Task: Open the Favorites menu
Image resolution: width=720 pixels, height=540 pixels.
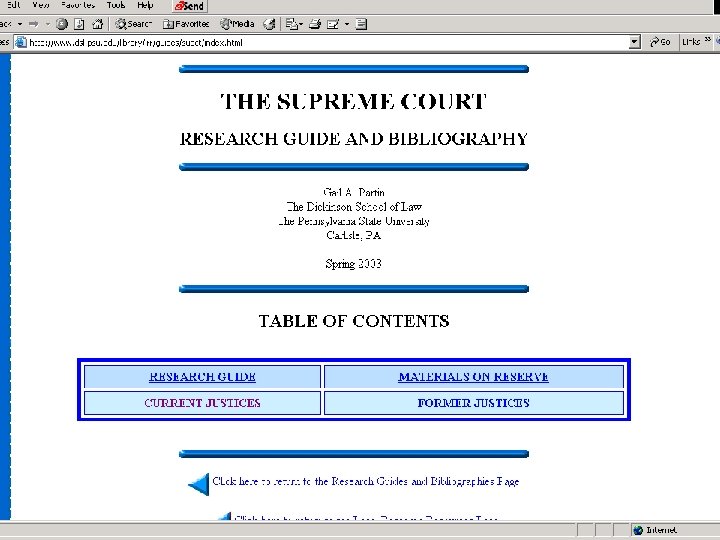Action: point(78,5)
